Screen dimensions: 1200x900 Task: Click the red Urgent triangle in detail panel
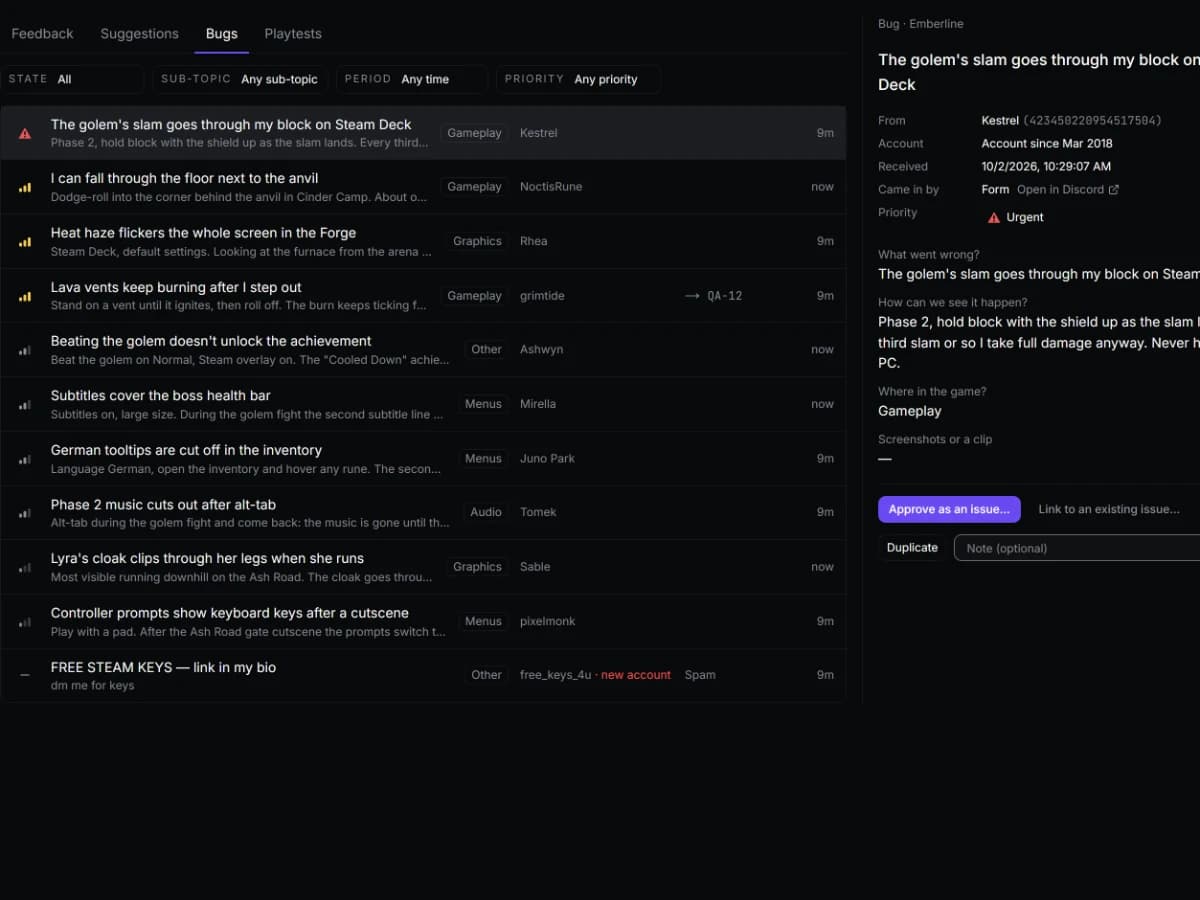point(994,217)
